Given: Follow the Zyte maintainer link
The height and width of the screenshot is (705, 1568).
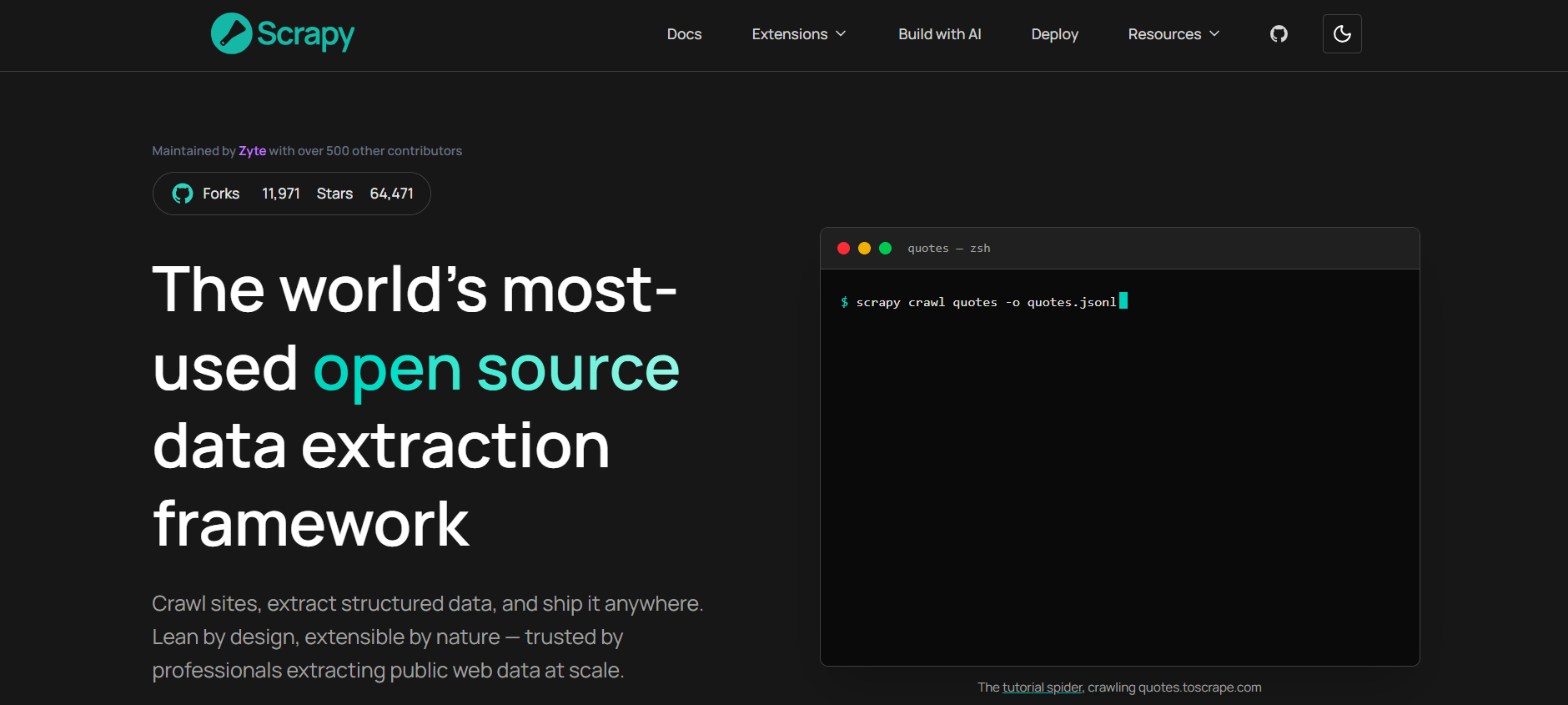Looking at the screenshot, I should point(252,151).
